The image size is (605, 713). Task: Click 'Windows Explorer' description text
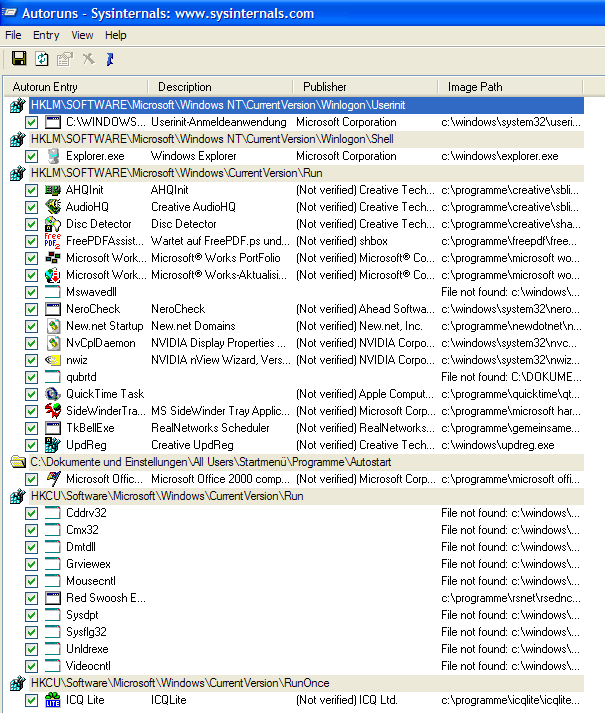[194, 156]
